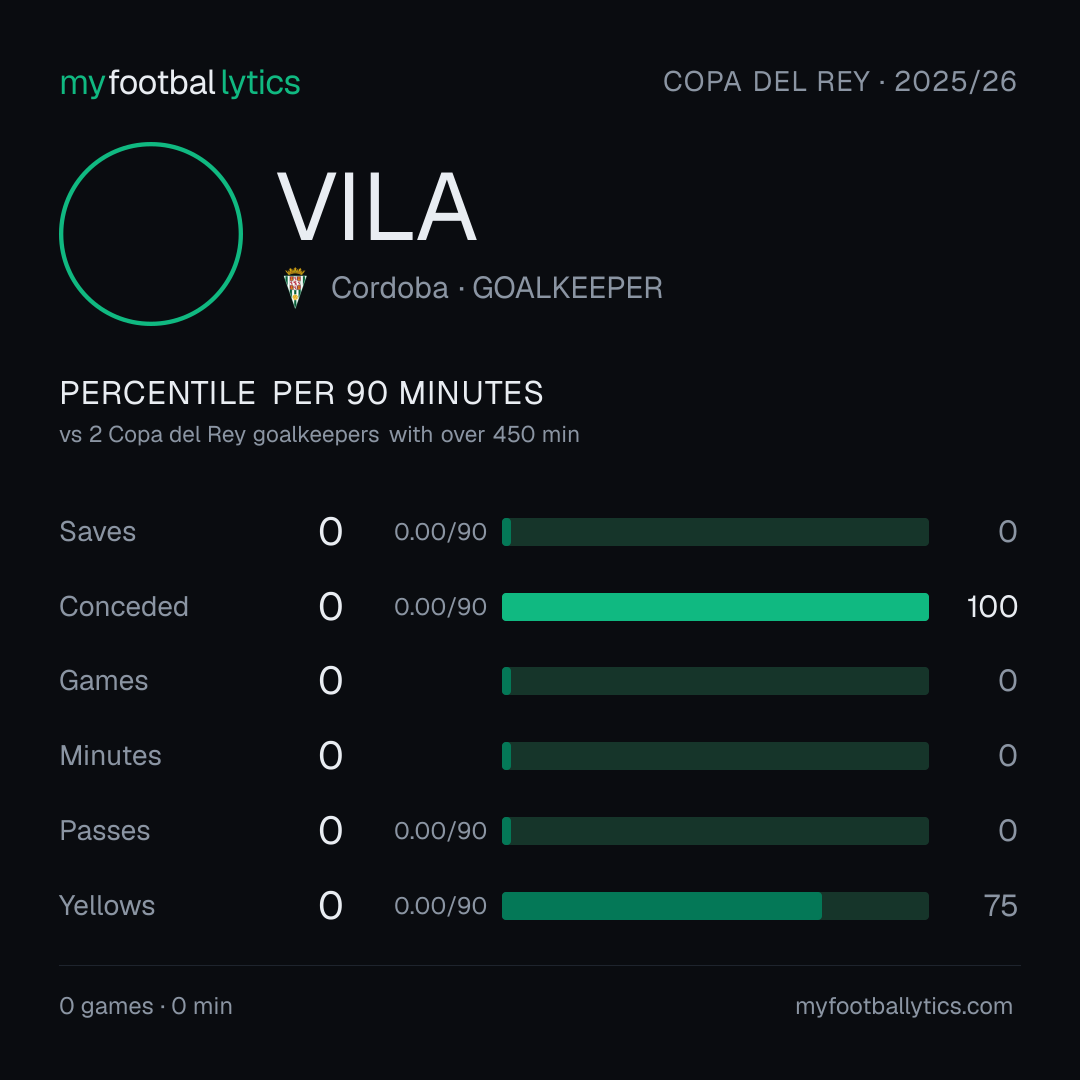Click the Games percentile bar
This screenshot has height=1080, width=1080.
(x=715, y=681)
